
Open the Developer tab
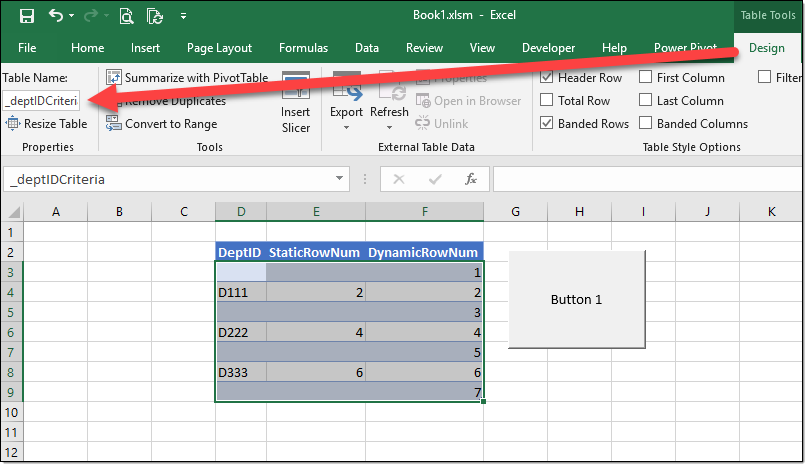click(548, 48)
